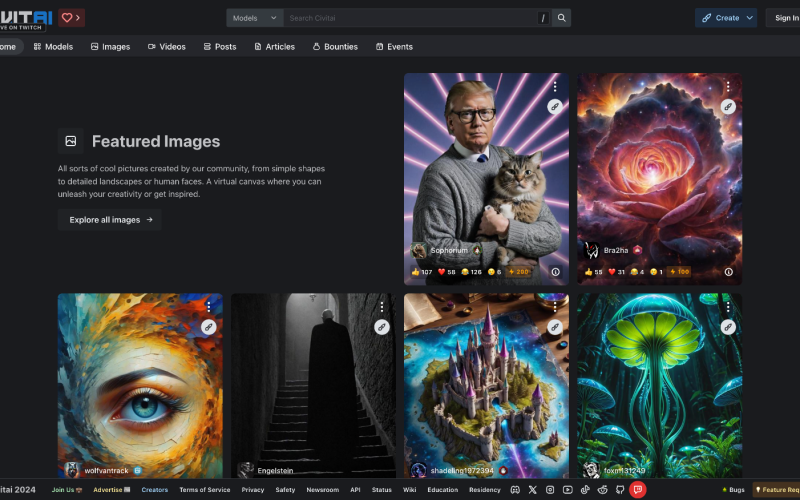The height and width of the screenshot is (500, 800).
Task: Open the three-dot menu on Sophorium's image
Action: 555,87
